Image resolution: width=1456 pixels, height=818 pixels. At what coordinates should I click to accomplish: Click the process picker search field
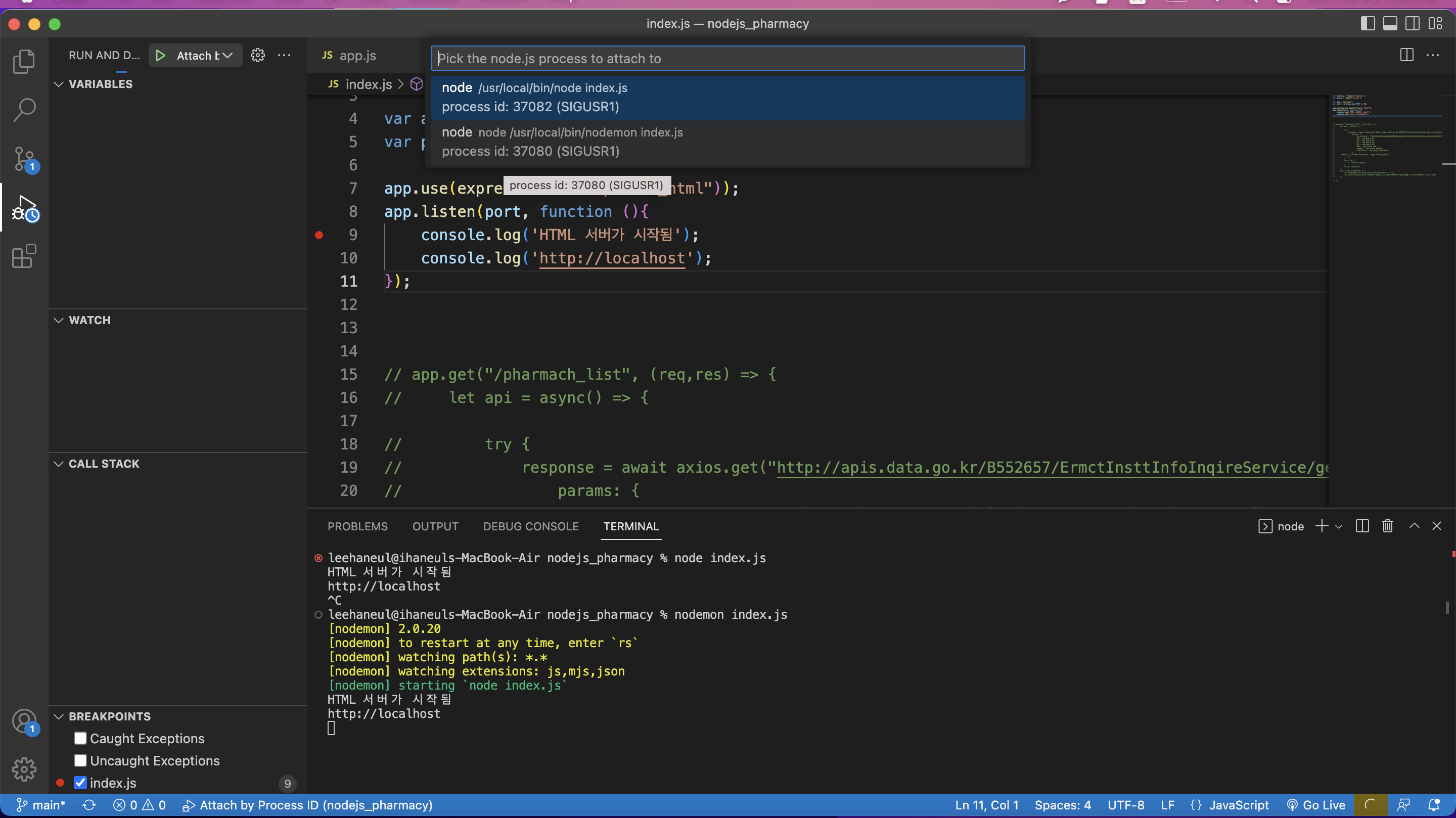pyautogui.click(x=727, y=58)
